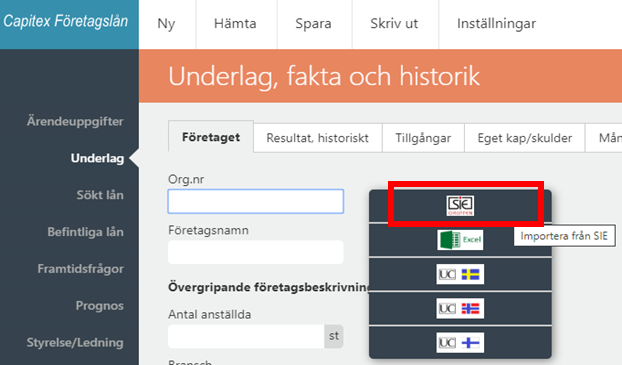The image size is (622, 365).
Task: Open the Eget kap/skulder tab
Action: point(525,138)
